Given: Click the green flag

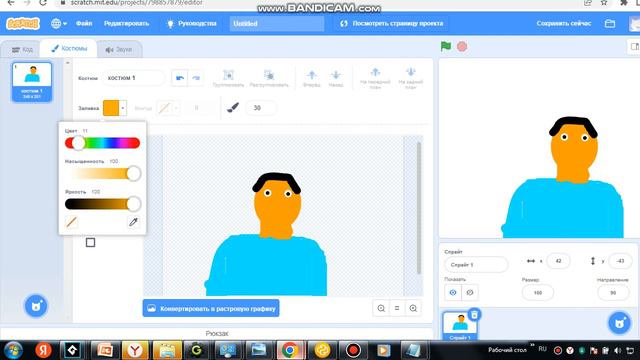Looking at the screenshot, I should [446, 46].
